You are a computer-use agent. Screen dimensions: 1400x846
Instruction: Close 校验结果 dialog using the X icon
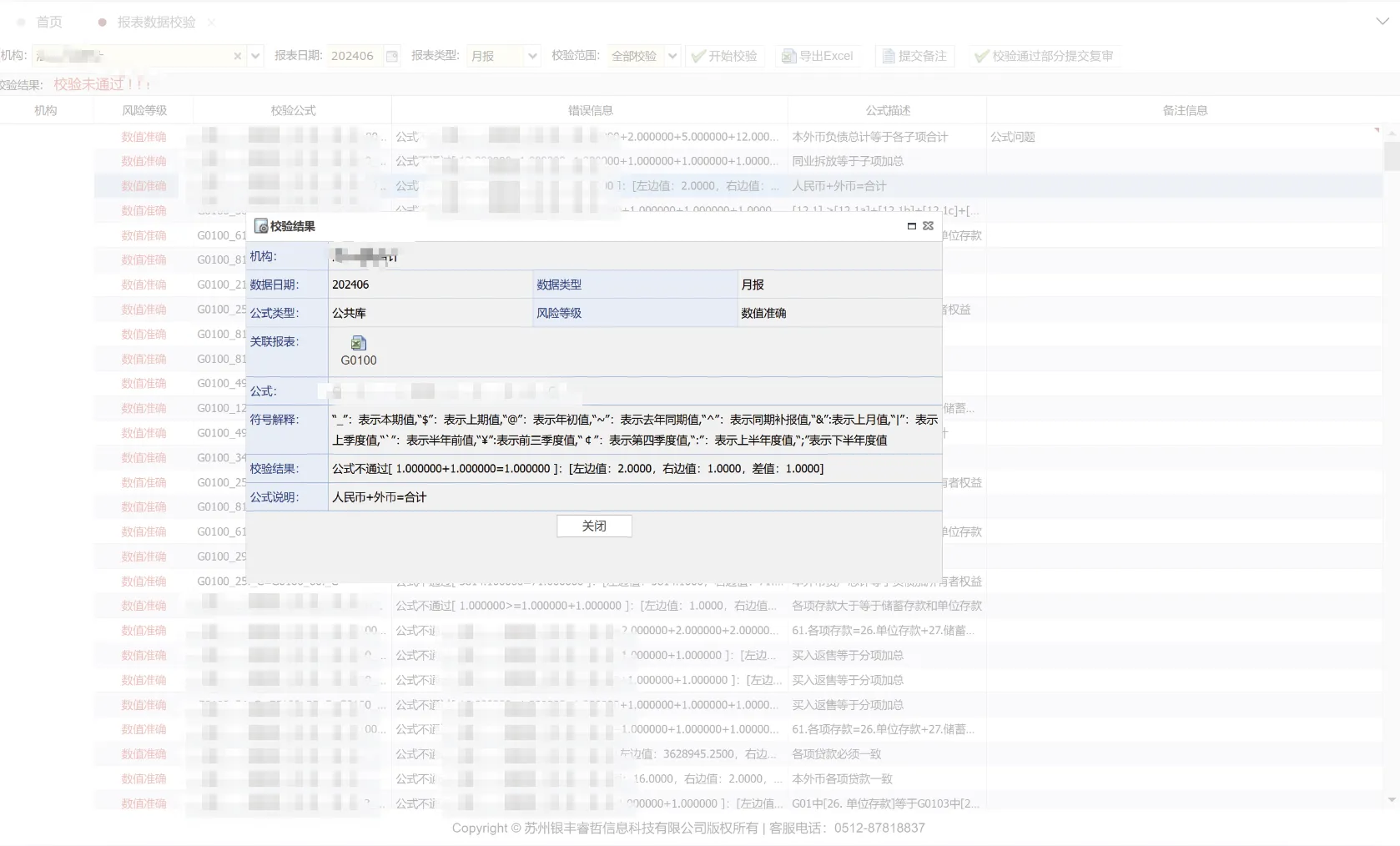(928, 226)
